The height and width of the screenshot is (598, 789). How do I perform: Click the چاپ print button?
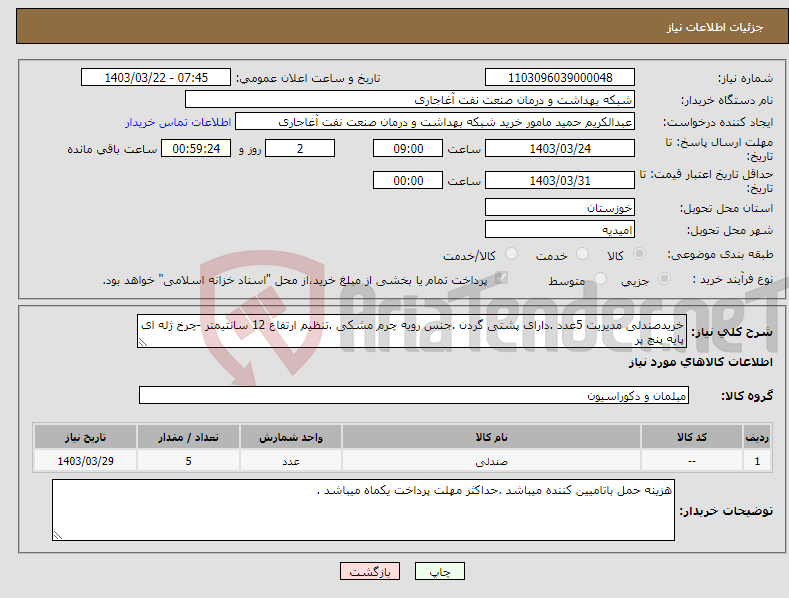440,571
